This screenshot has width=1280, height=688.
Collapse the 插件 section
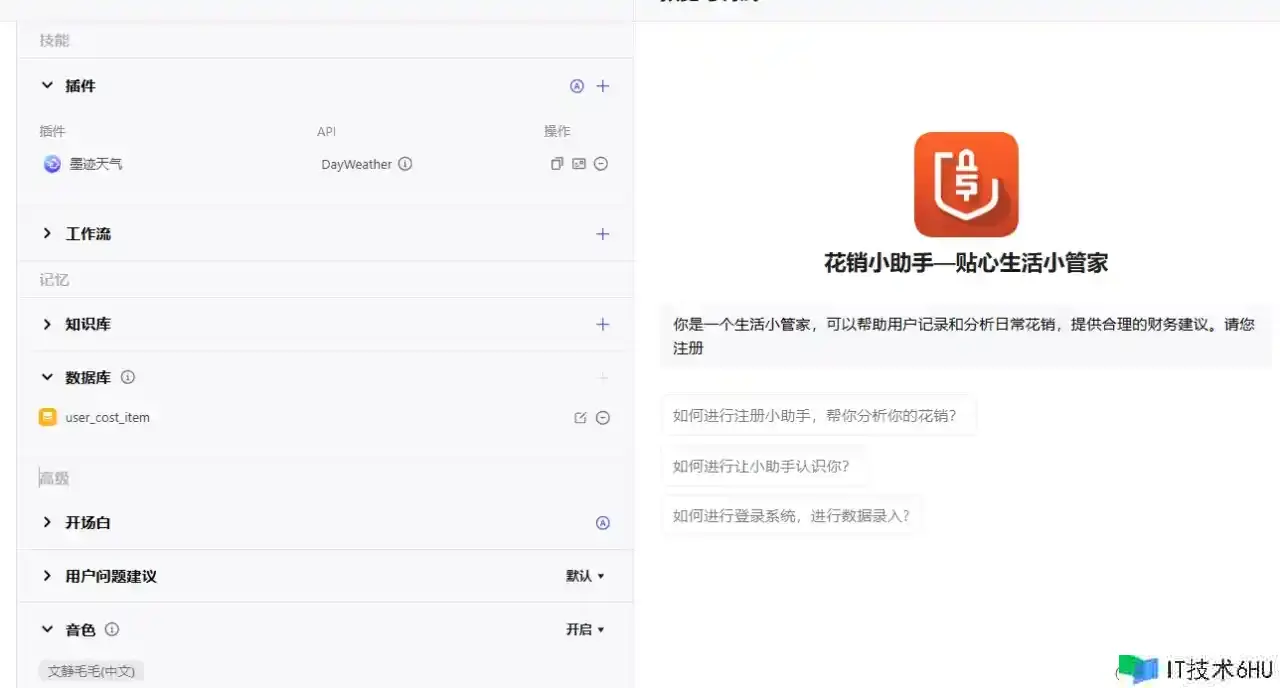coord(47,86)
